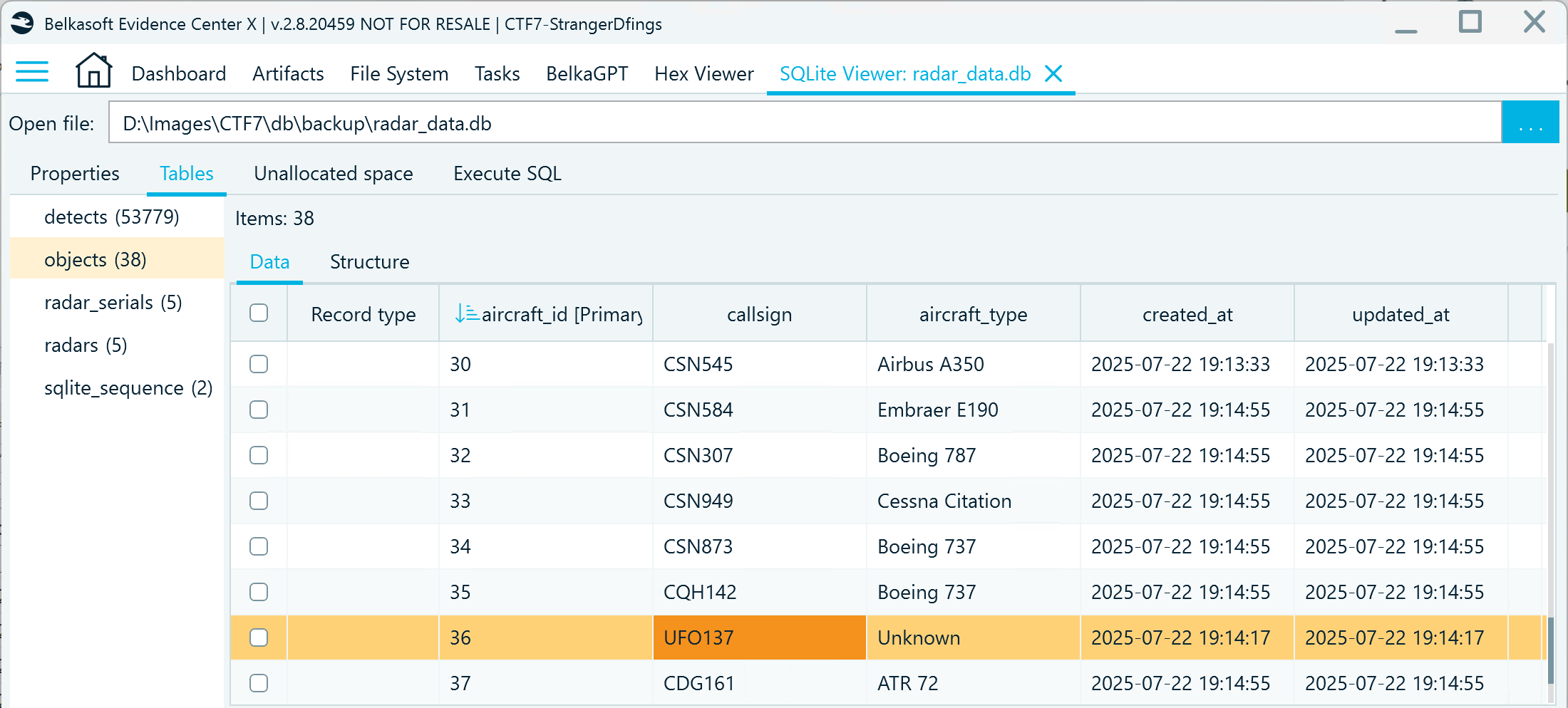Image resolution: width=1568 pixels, height=708 pixels.
Task: Close the SQLite Viewer radar_data.db tab
Action: point(1053,73)
